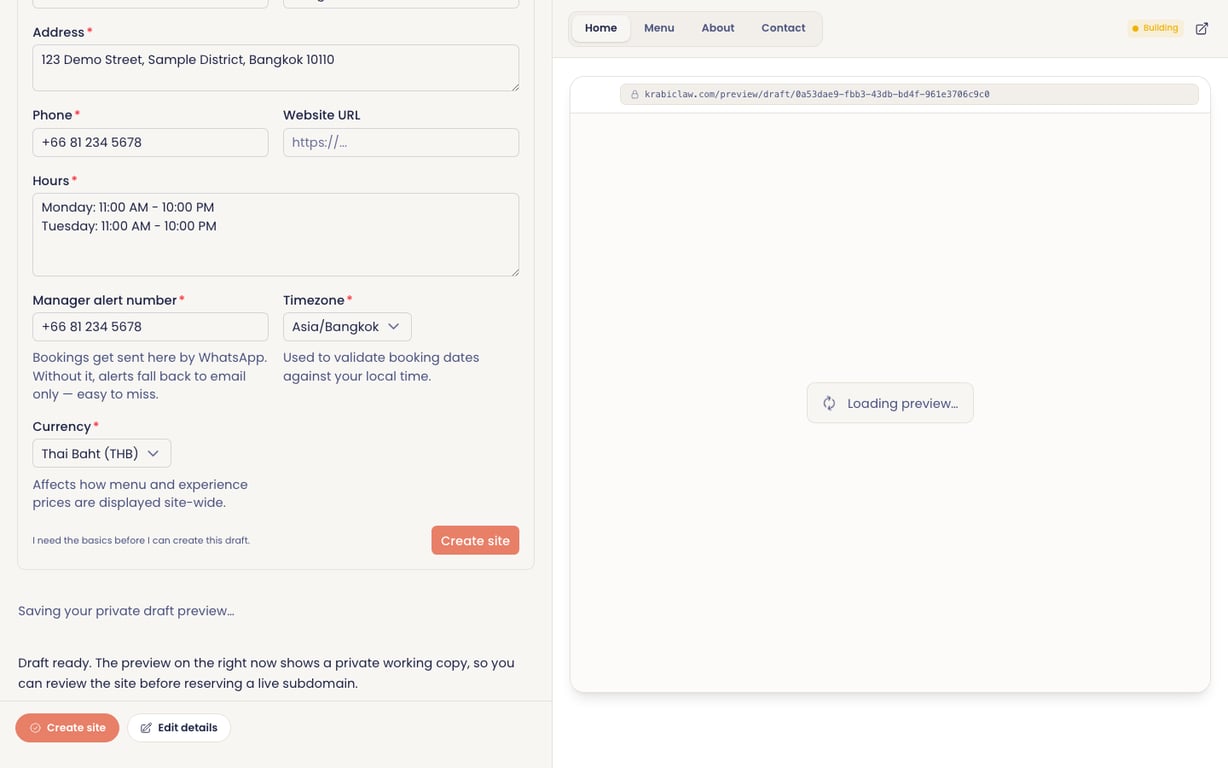Open the Currency Thai Baht (THB) dropdown
This screenshot has width=1228, height=768.
click(x=102, y=453)
